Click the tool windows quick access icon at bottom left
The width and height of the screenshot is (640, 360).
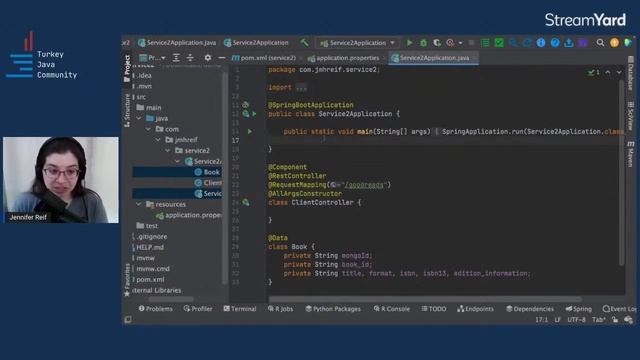click(x=128, y=320)
